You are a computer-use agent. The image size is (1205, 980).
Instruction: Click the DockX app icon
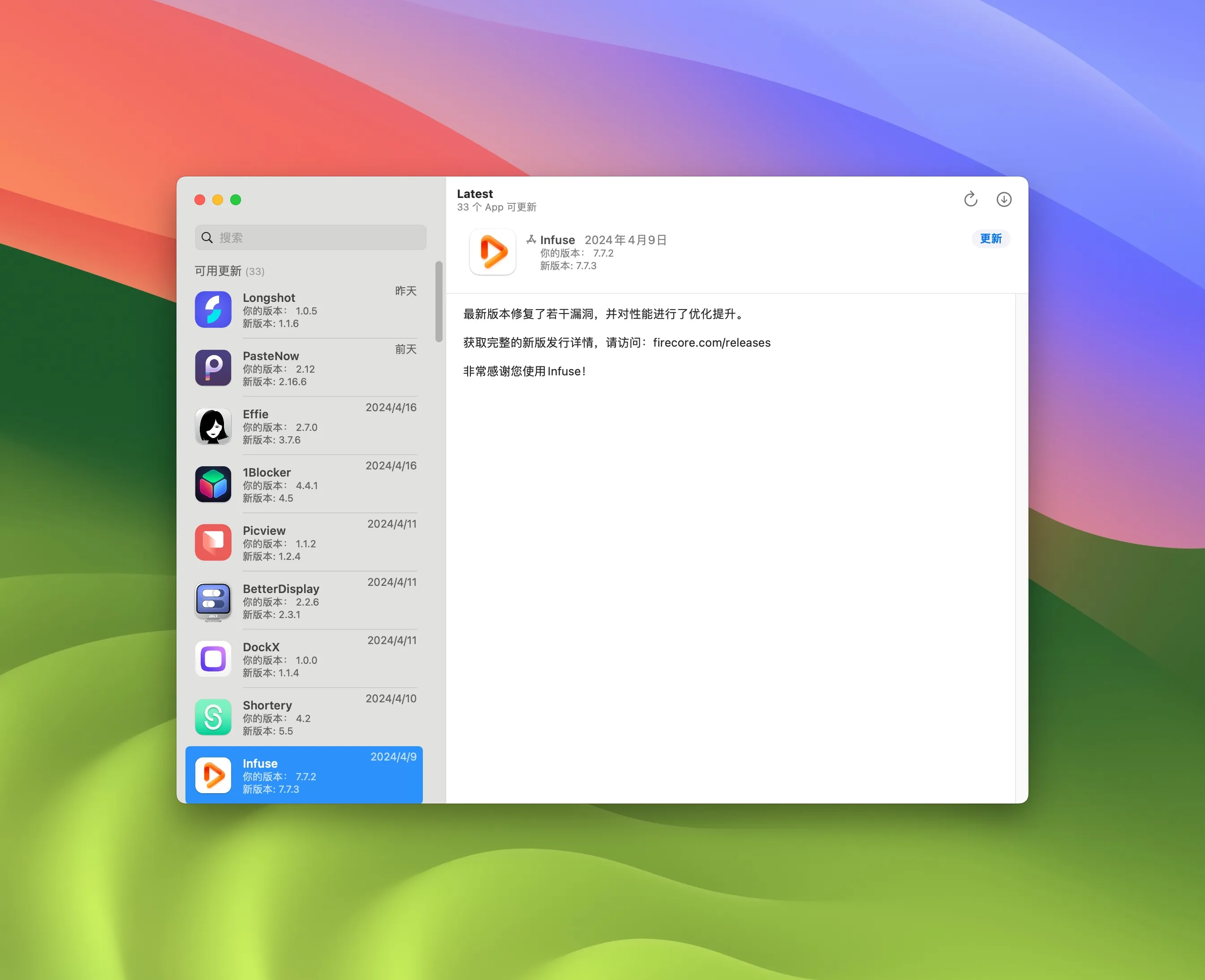pos(213,659)
